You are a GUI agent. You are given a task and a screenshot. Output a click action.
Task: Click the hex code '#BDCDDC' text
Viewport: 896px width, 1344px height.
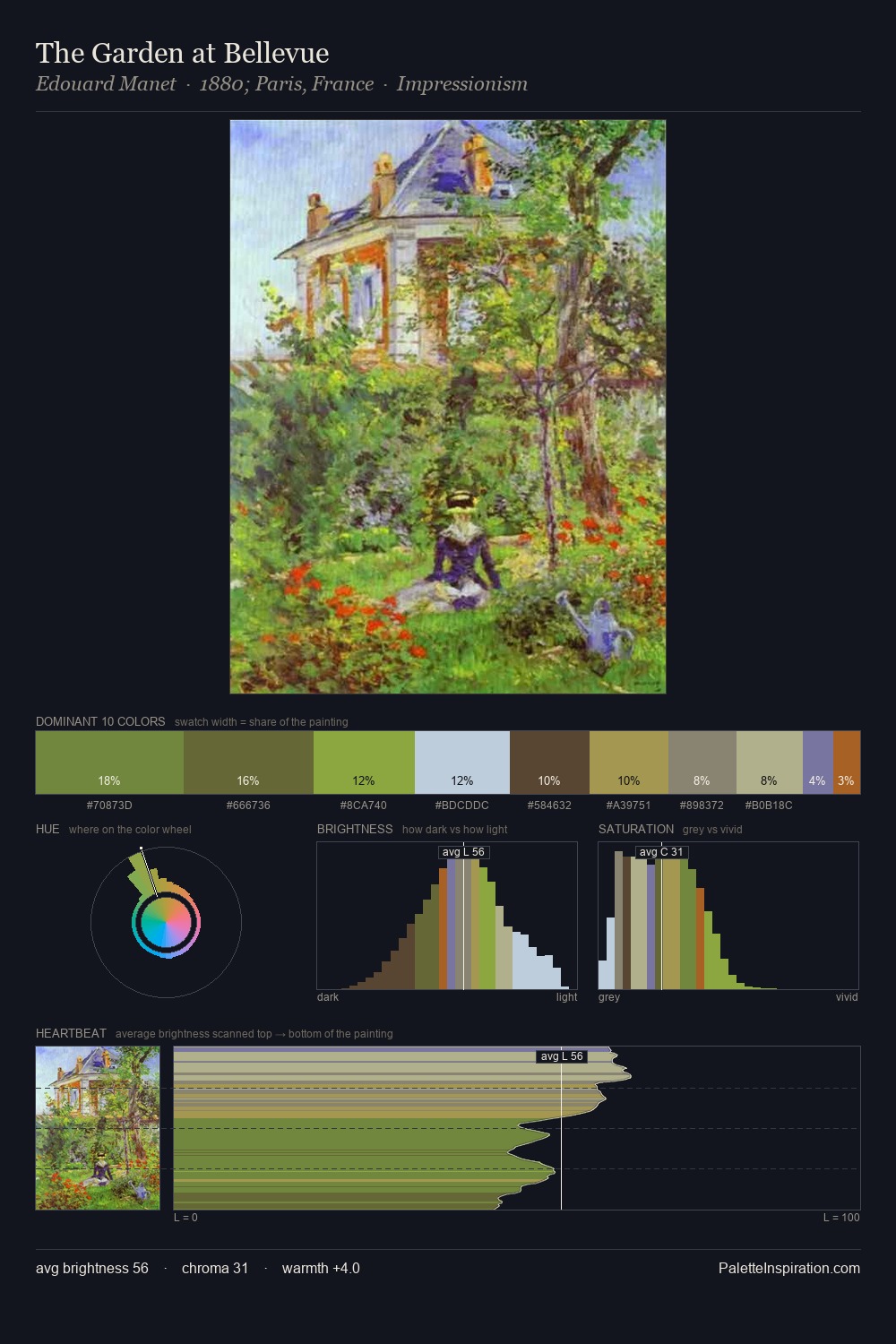point(462,806)
